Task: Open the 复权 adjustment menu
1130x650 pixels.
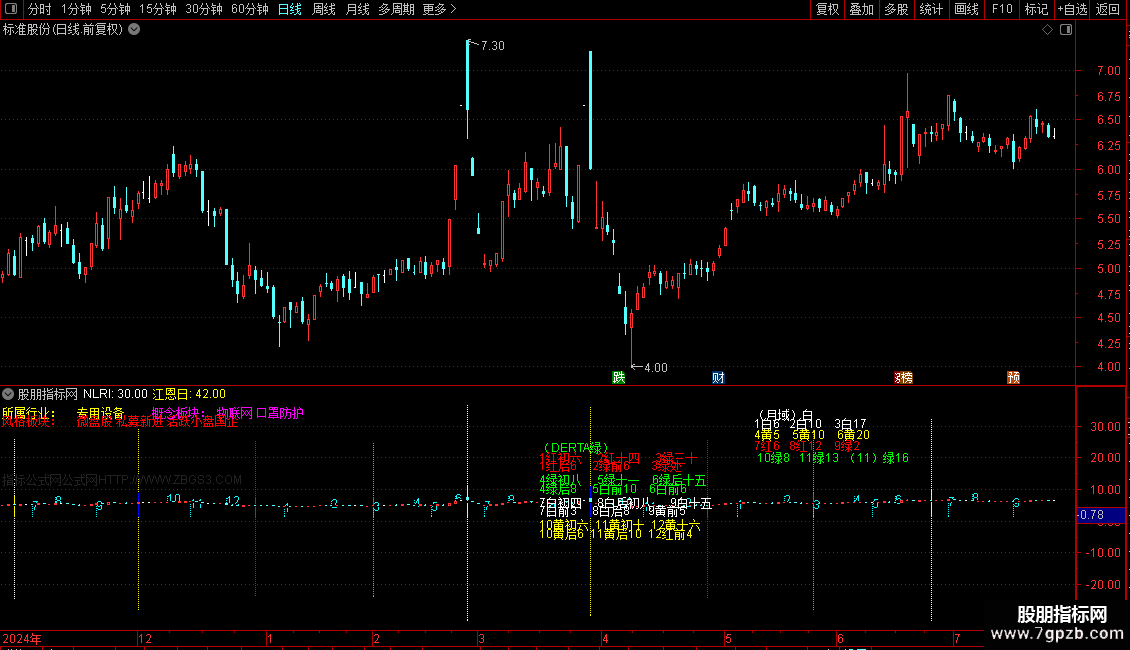Action: (827, 9)
